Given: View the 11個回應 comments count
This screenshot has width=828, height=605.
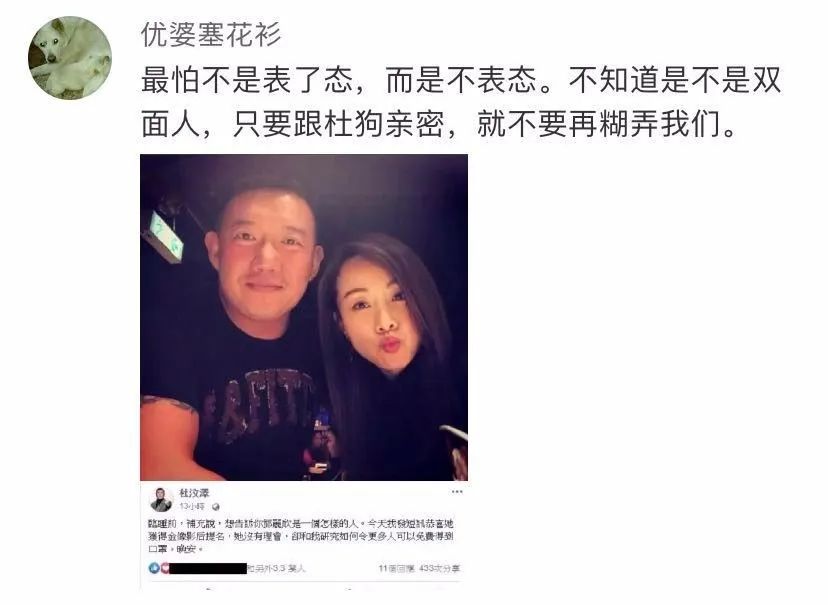Looking at the screenshot, I should [396, 569].
